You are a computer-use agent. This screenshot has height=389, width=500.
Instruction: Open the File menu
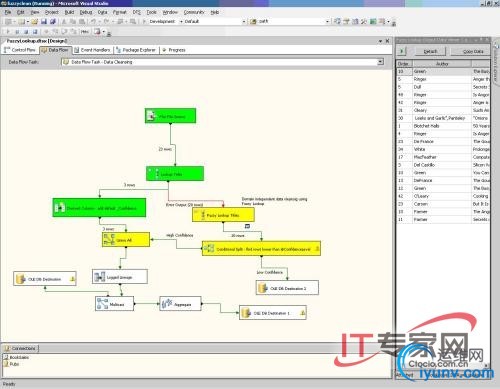[8, 12]
